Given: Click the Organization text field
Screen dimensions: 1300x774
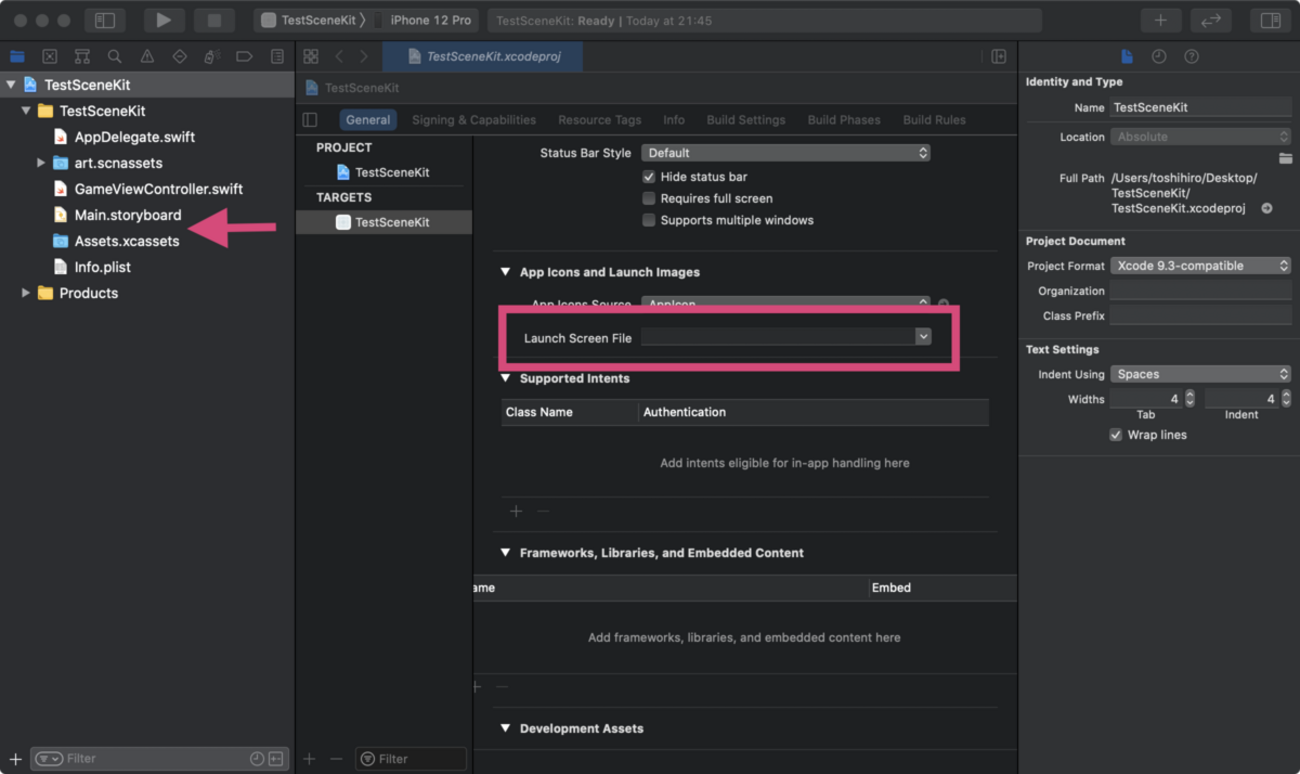Looking at the screenshot, I should pyautogui.click(x=1200, y=291).
